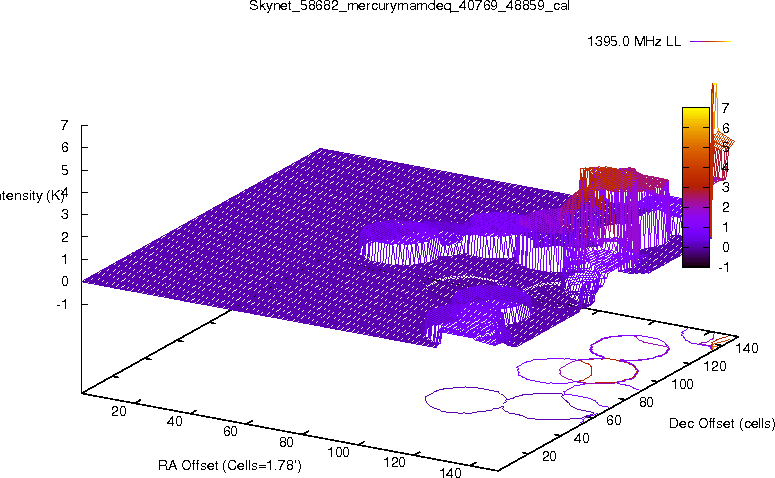Viewport: 775px width, 478px height.
Task: Click the 140 tick on the Dec Offset axis
Action: [747, 348]
